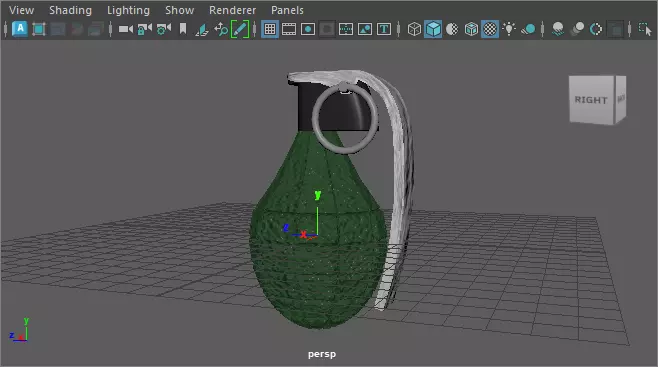Open the View menu
Screen dimensions: 658x367
(21, 10)
